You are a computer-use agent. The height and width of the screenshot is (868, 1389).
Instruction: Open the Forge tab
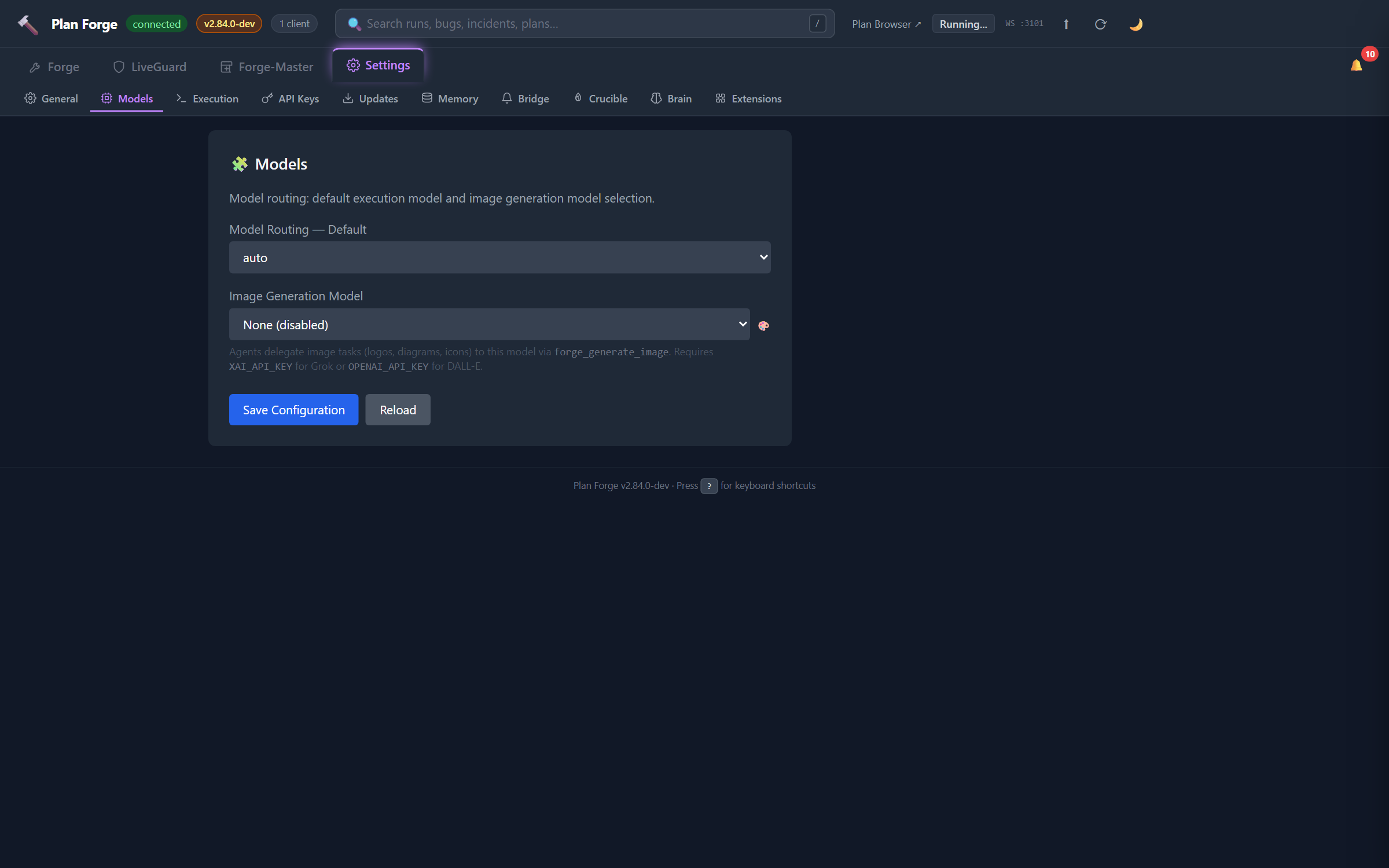[54, 67]
